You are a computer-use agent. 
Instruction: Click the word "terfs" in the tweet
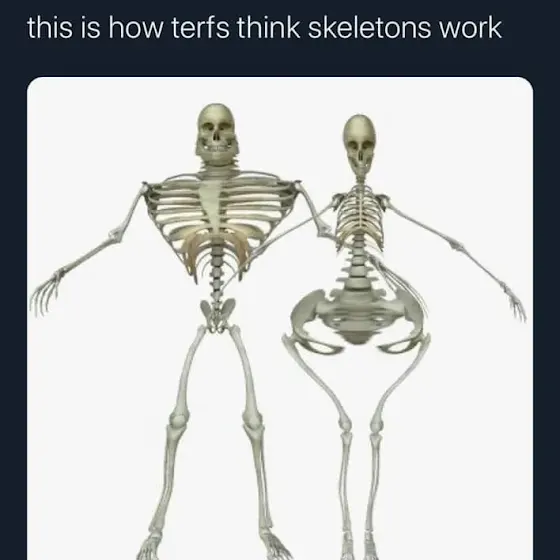[x=200, y=28]
